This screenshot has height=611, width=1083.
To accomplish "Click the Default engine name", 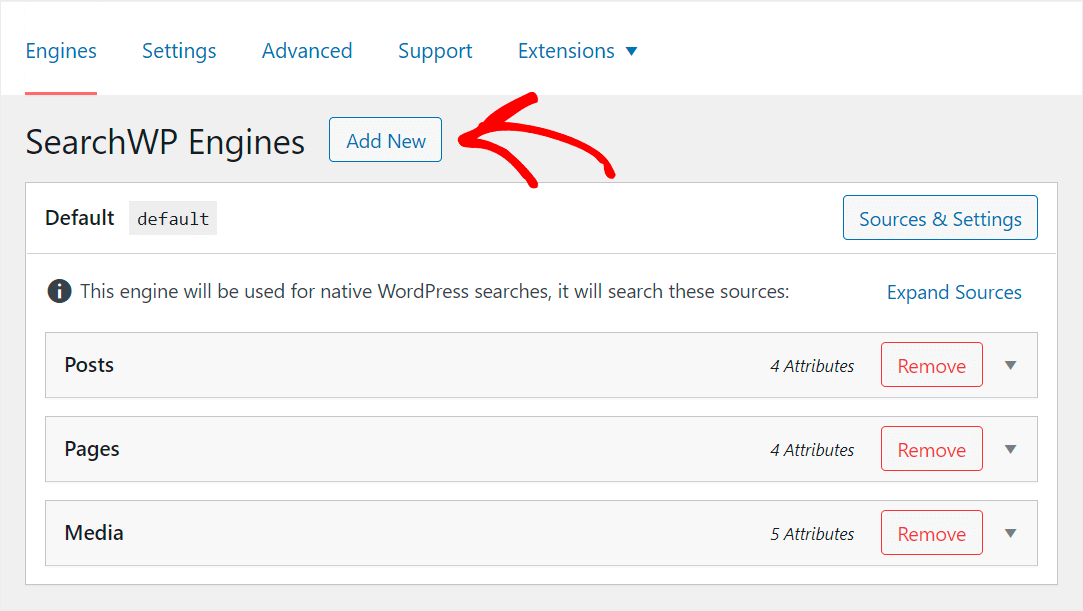I will click(x=79, y=218).
